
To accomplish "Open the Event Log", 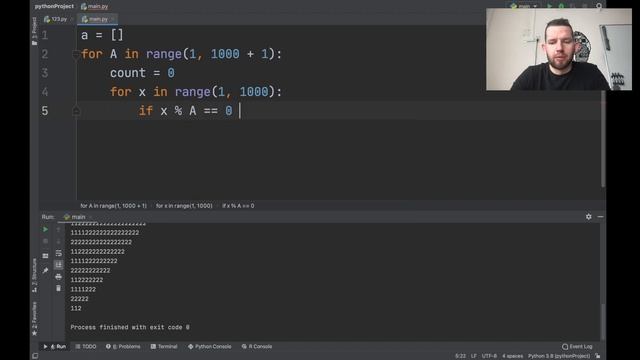I will pos(577,347).
